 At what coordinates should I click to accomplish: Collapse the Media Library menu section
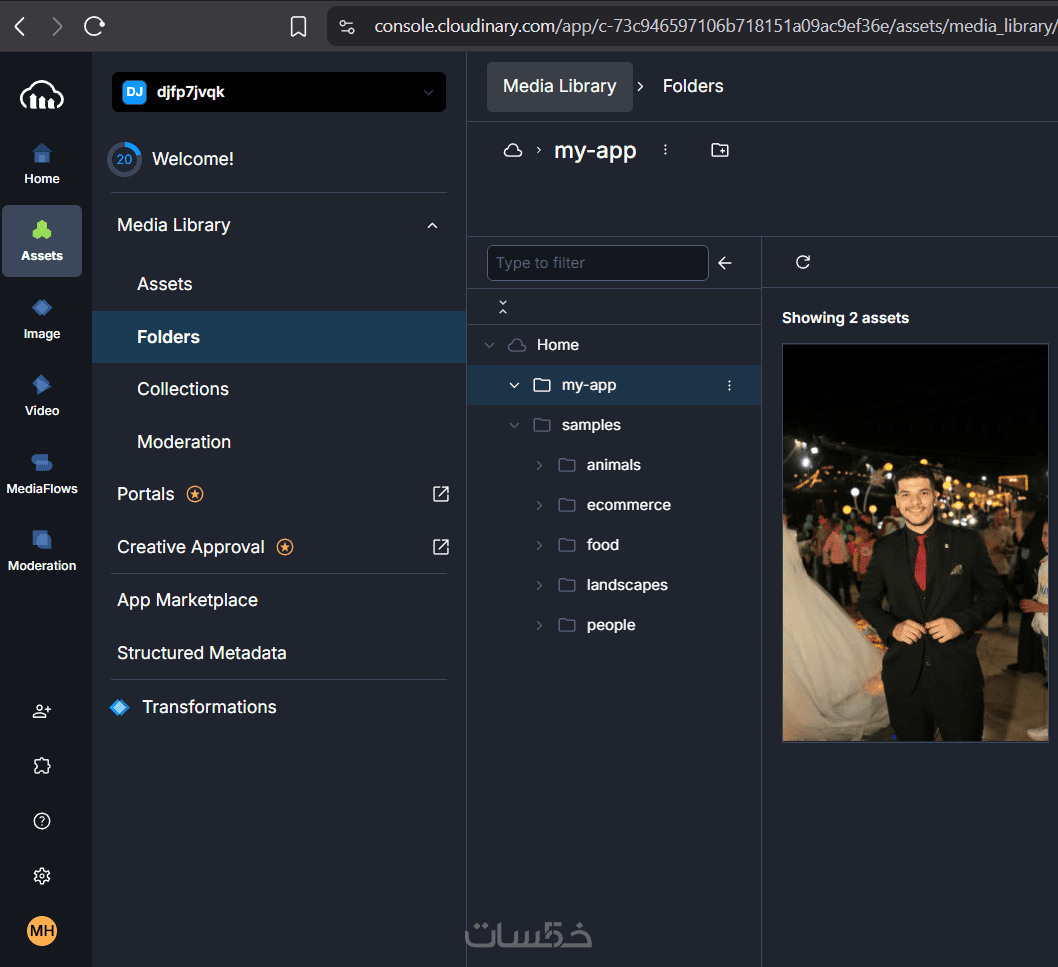(433, 225)
